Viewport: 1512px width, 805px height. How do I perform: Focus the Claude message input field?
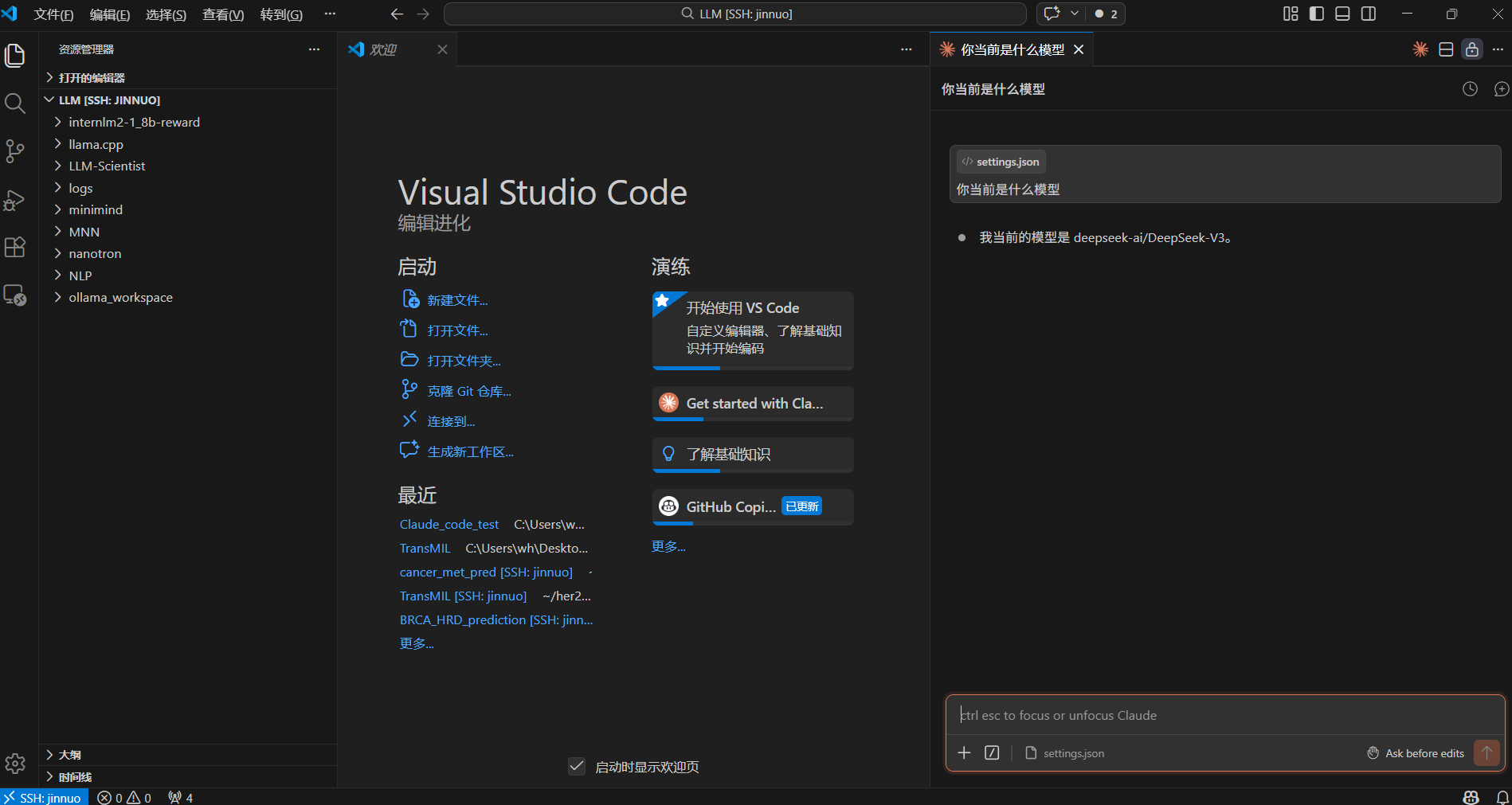[1225, 715]
